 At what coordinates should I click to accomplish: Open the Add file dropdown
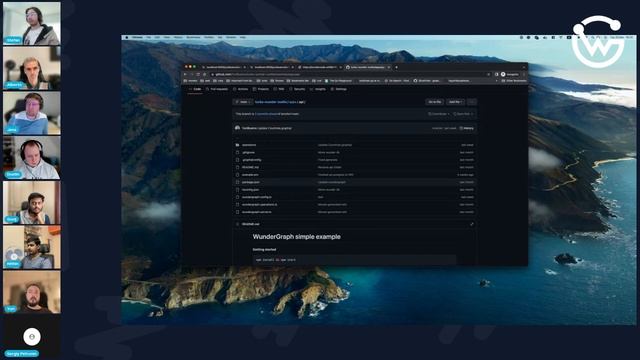[455, 102]
